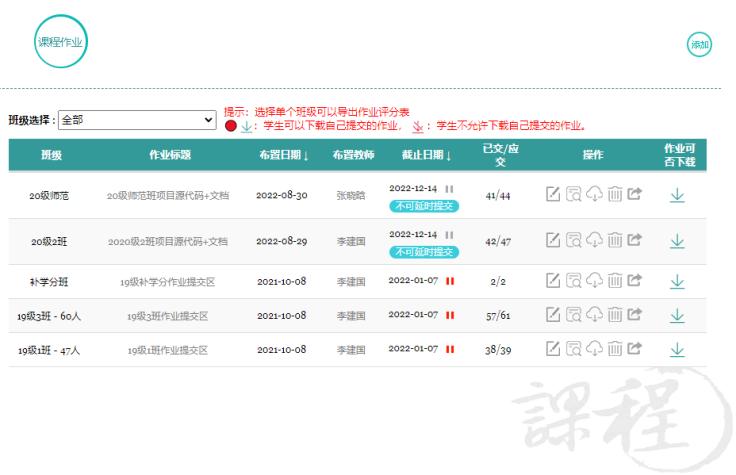Open the 班级选择 dropdown
Viewport: 736px width, 475px height.
(x=137, y=119)
